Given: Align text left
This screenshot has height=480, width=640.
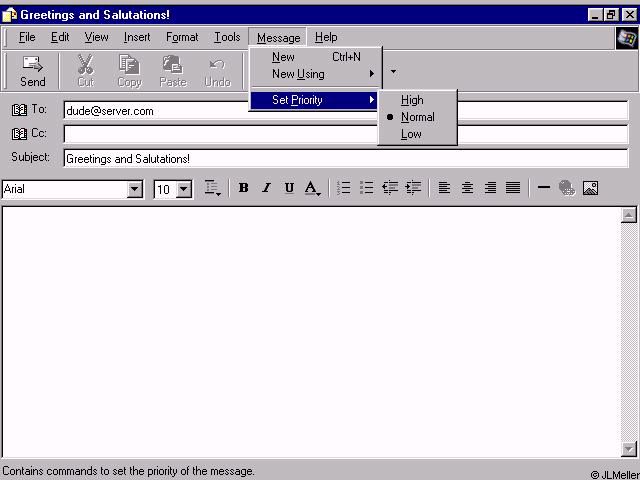Looking at the screenshot, I should point(444,188).
